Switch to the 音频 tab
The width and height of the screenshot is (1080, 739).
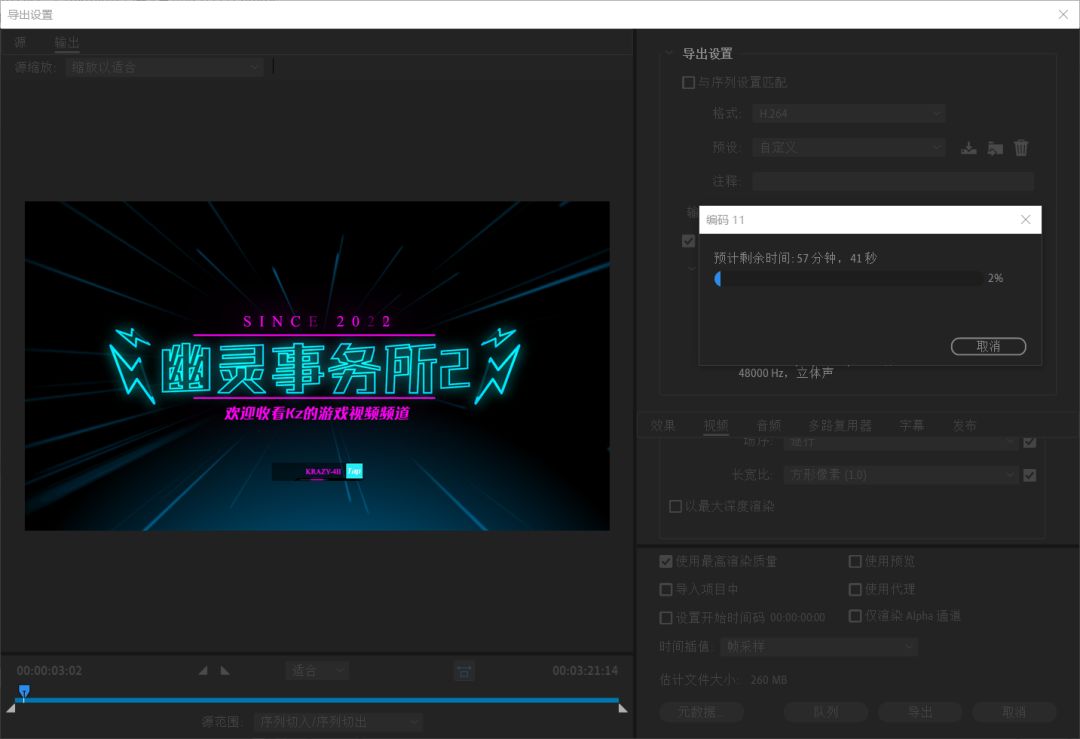[769, 426]
